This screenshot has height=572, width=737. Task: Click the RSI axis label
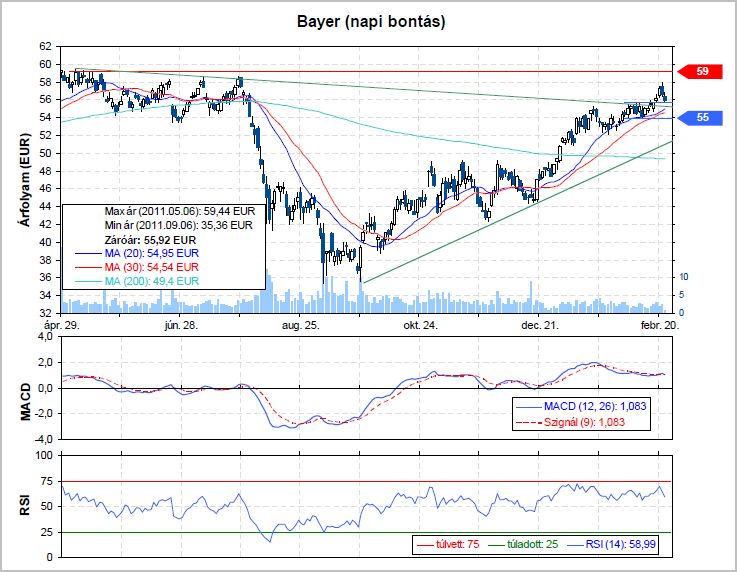click(25, 505)
